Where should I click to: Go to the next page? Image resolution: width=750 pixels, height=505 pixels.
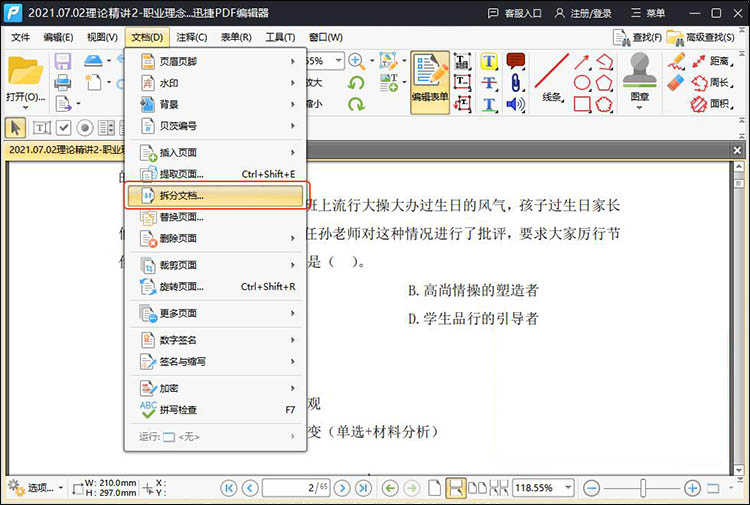[342, 488]
